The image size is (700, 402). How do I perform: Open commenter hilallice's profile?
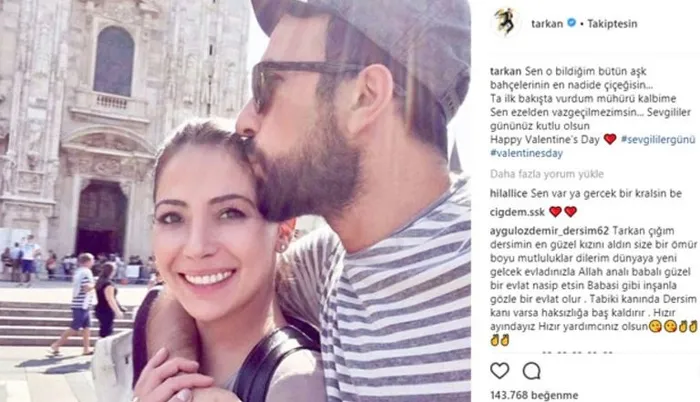pos(508,194)
